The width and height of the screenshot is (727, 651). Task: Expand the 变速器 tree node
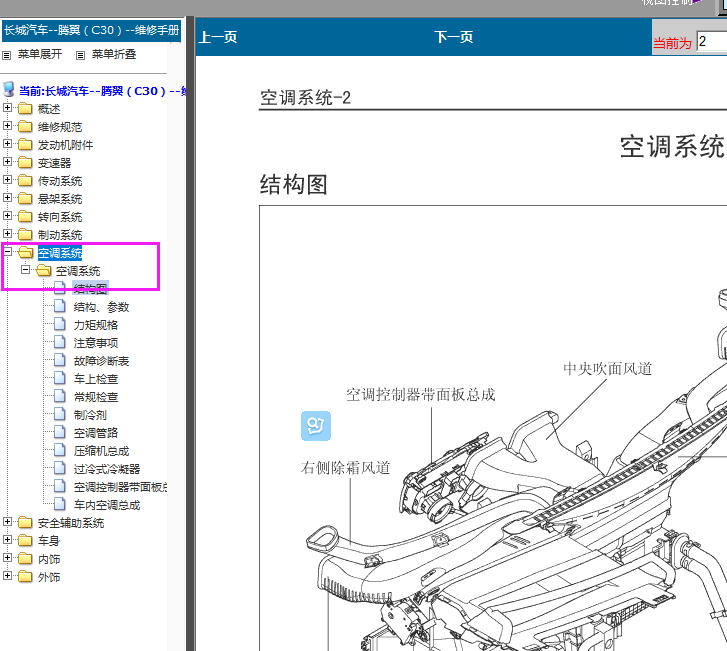(7, 162)
